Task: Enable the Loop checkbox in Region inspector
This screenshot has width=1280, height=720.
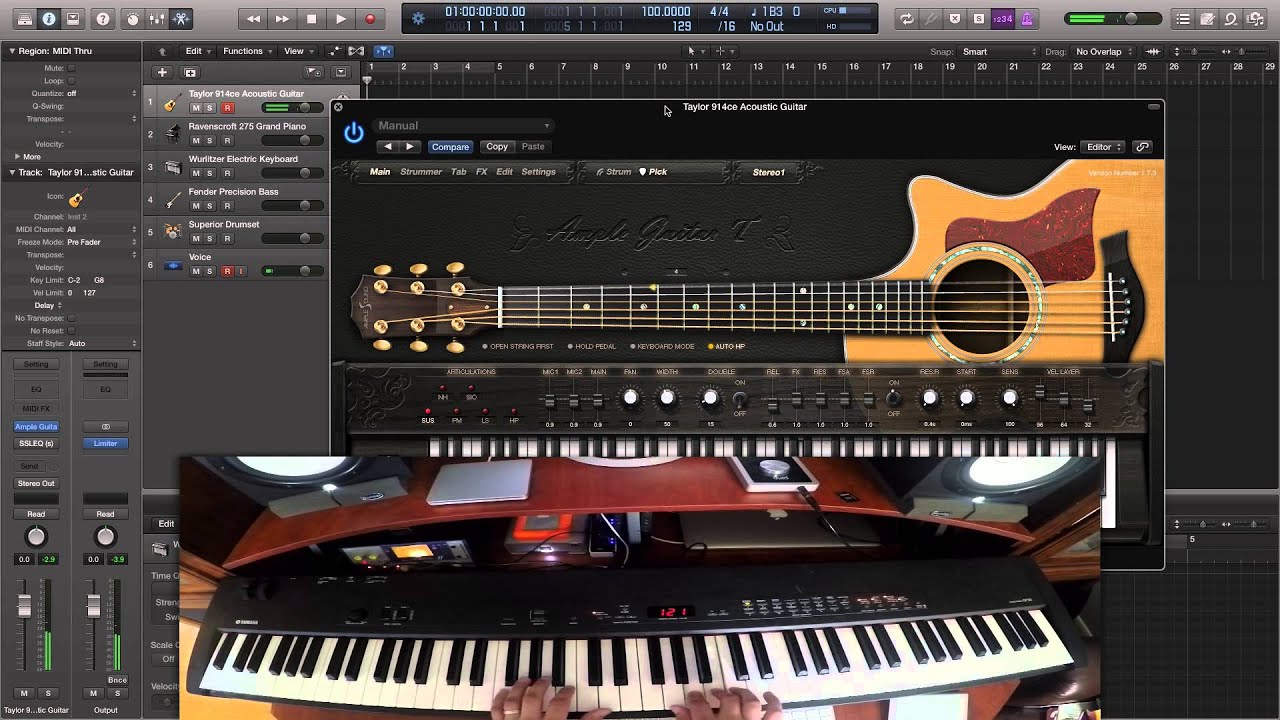Action: tap(72, 81)
